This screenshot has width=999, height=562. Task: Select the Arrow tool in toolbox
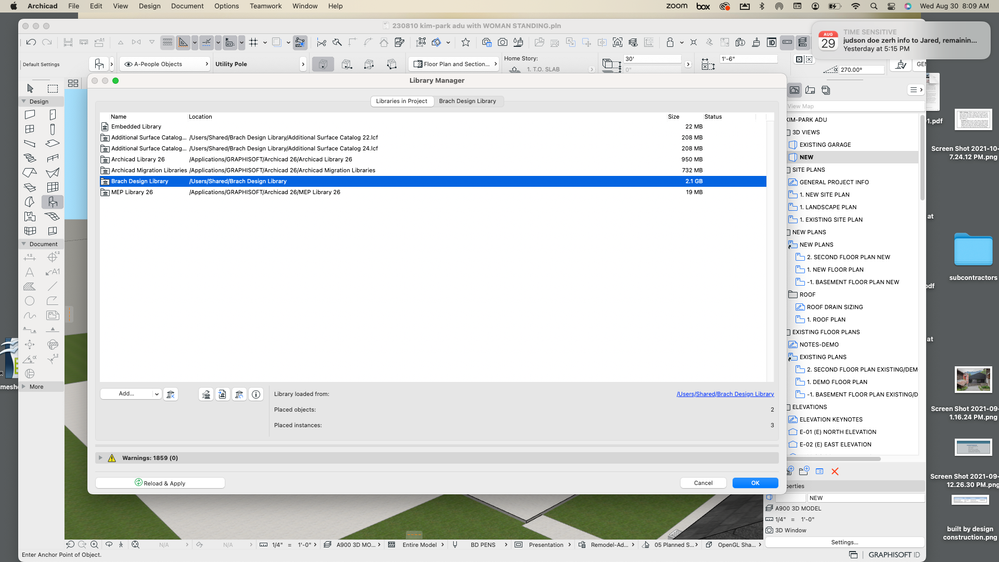(x=29, y=88)
